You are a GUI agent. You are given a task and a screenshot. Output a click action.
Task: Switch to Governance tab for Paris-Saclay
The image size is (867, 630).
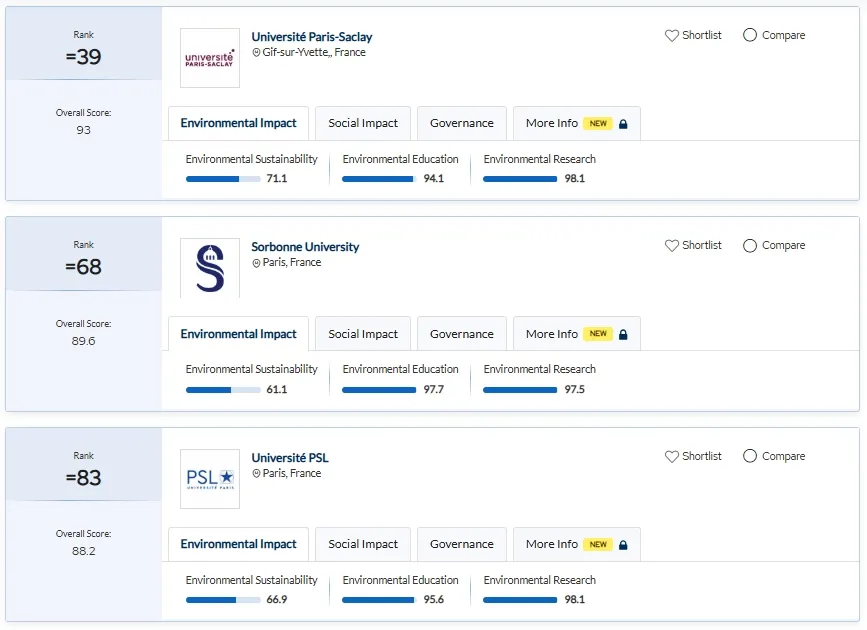pyautogui.click(x=462, y=123)
